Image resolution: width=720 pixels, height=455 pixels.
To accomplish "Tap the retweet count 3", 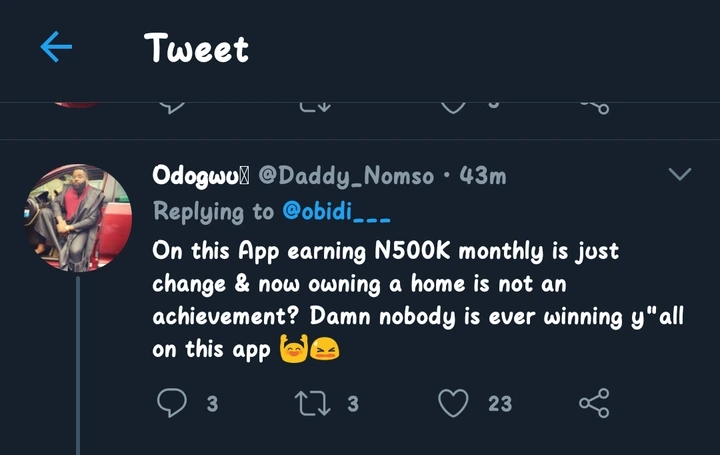I will (x=353, y=404).
